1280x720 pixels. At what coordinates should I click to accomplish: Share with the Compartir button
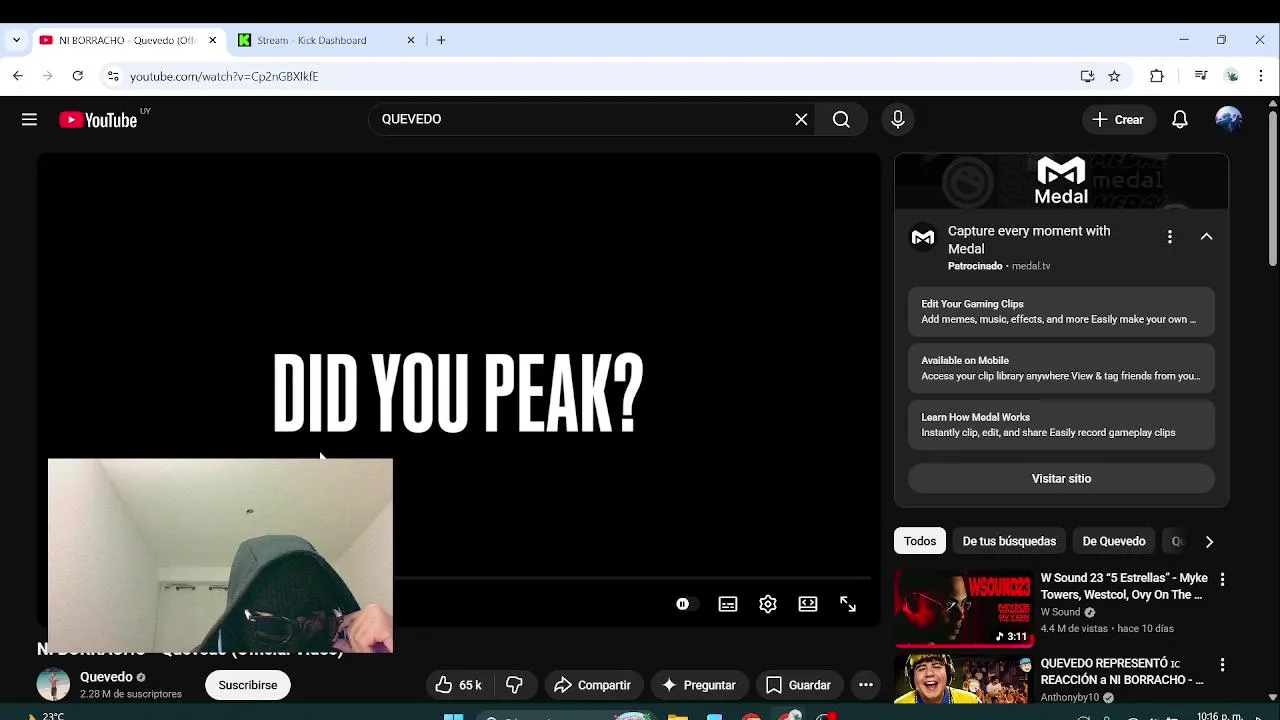[x=593, y=685]
